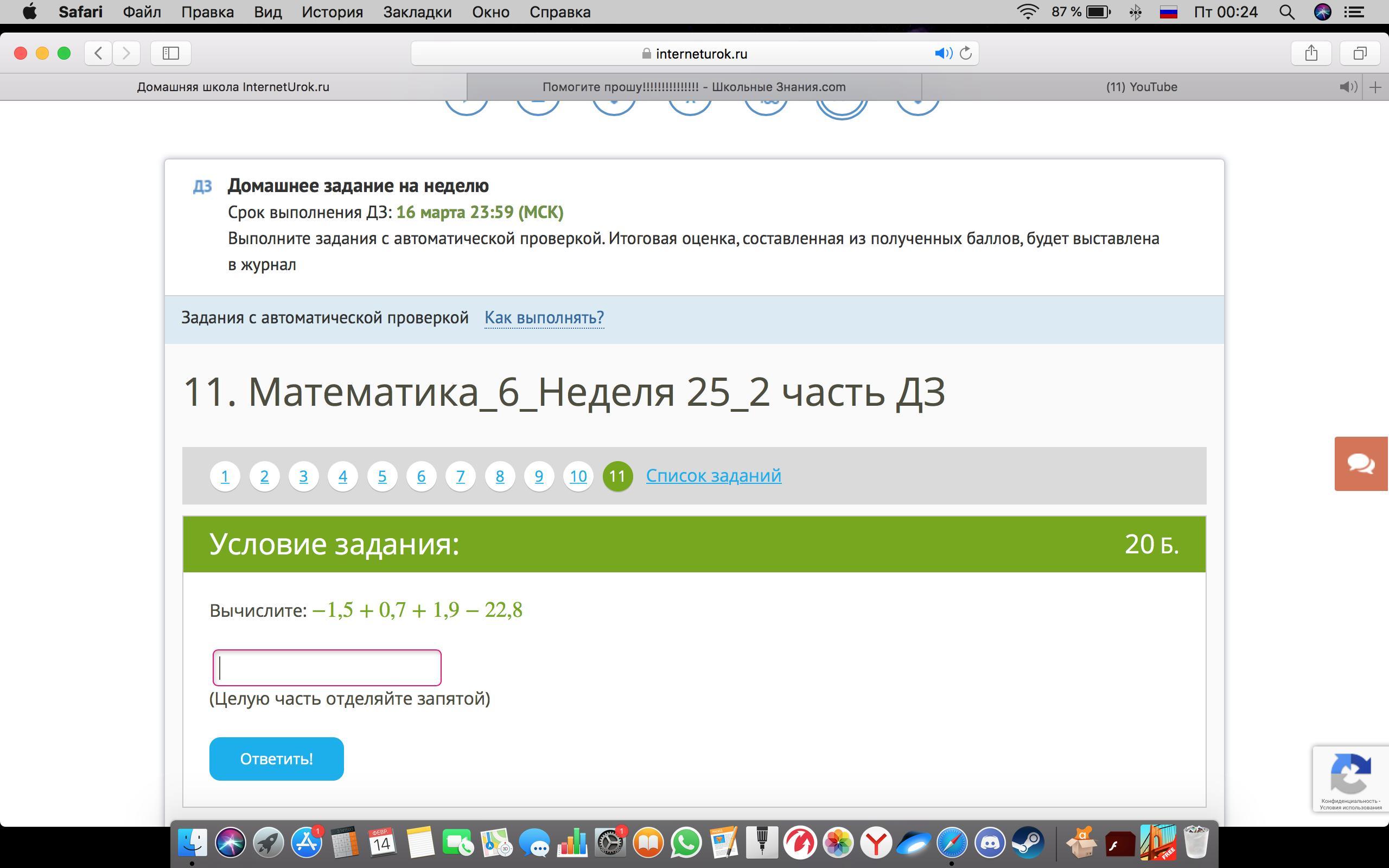Go back with the back arrow
The height and width of the screenshot is (868, 1389).
[98, 53]
